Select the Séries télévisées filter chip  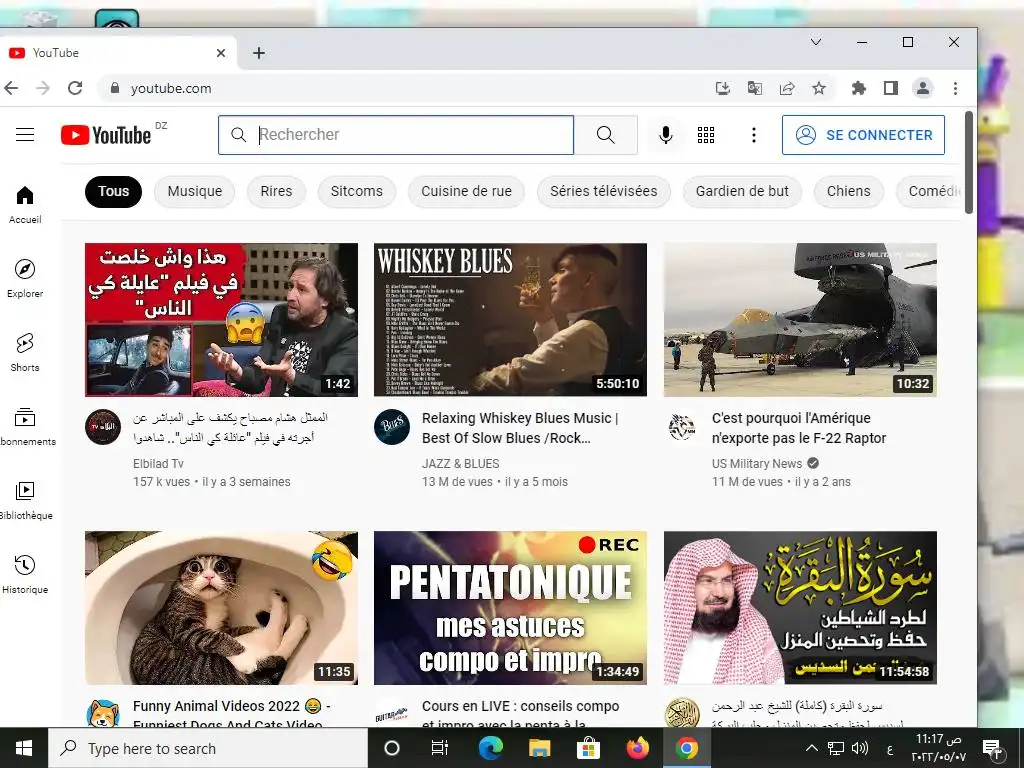[x=603, y=191]
